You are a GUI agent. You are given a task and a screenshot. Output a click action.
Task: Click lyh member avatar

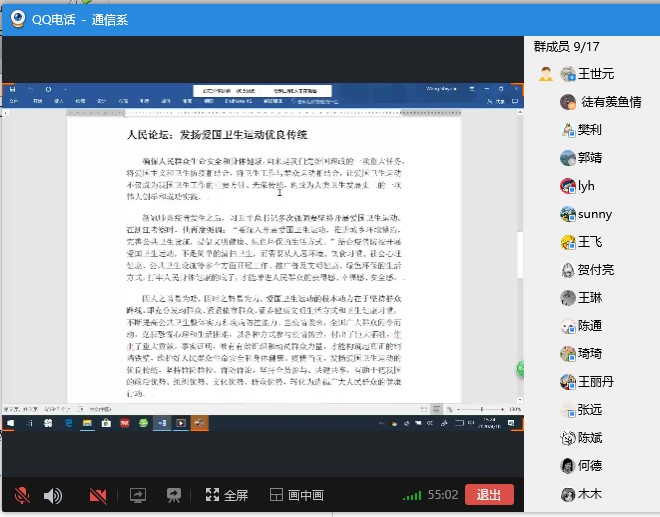568,186
